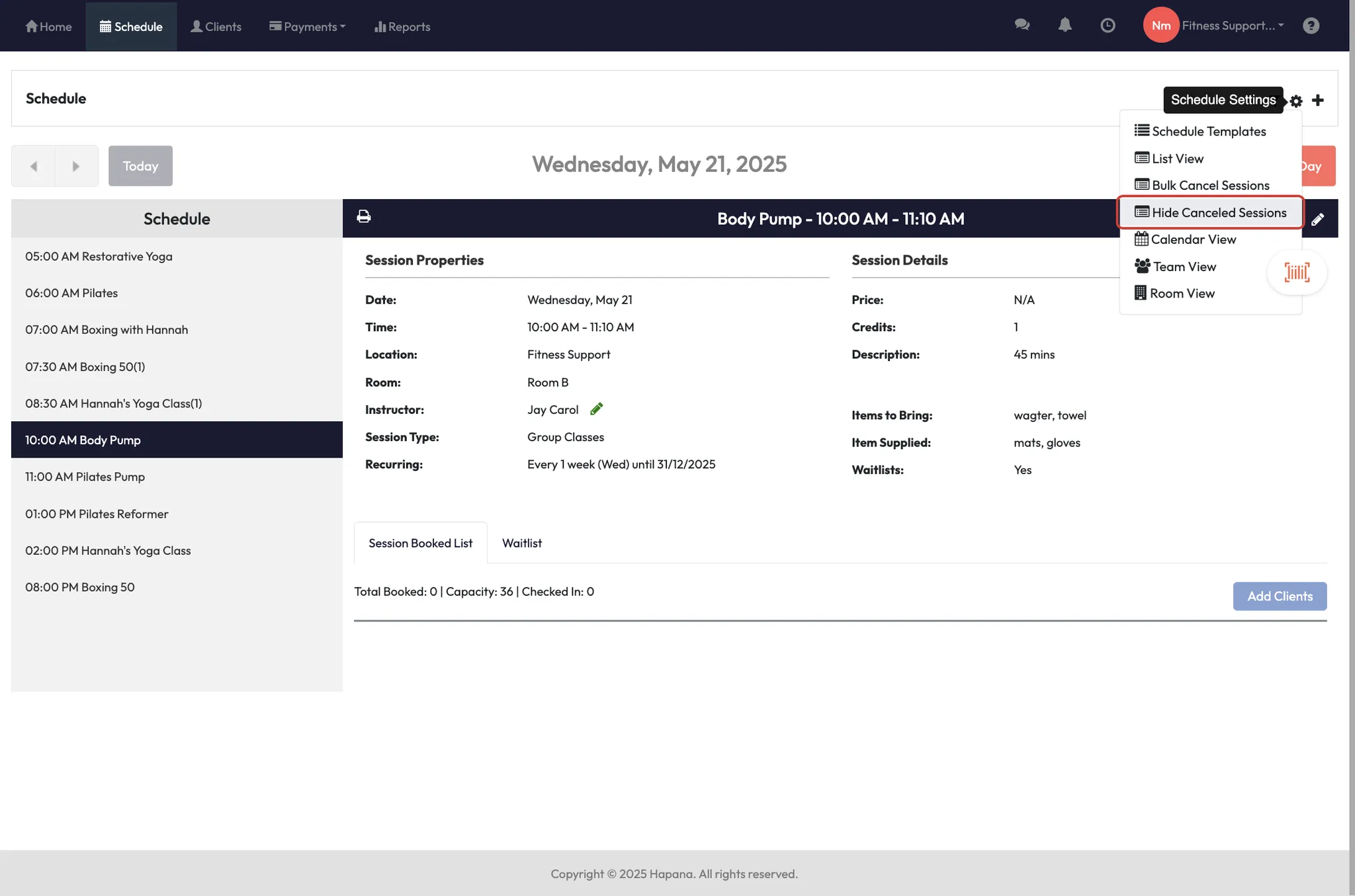1355x896 pixels.
Task: Click the barcode scanner icon
Action: 1297,272
